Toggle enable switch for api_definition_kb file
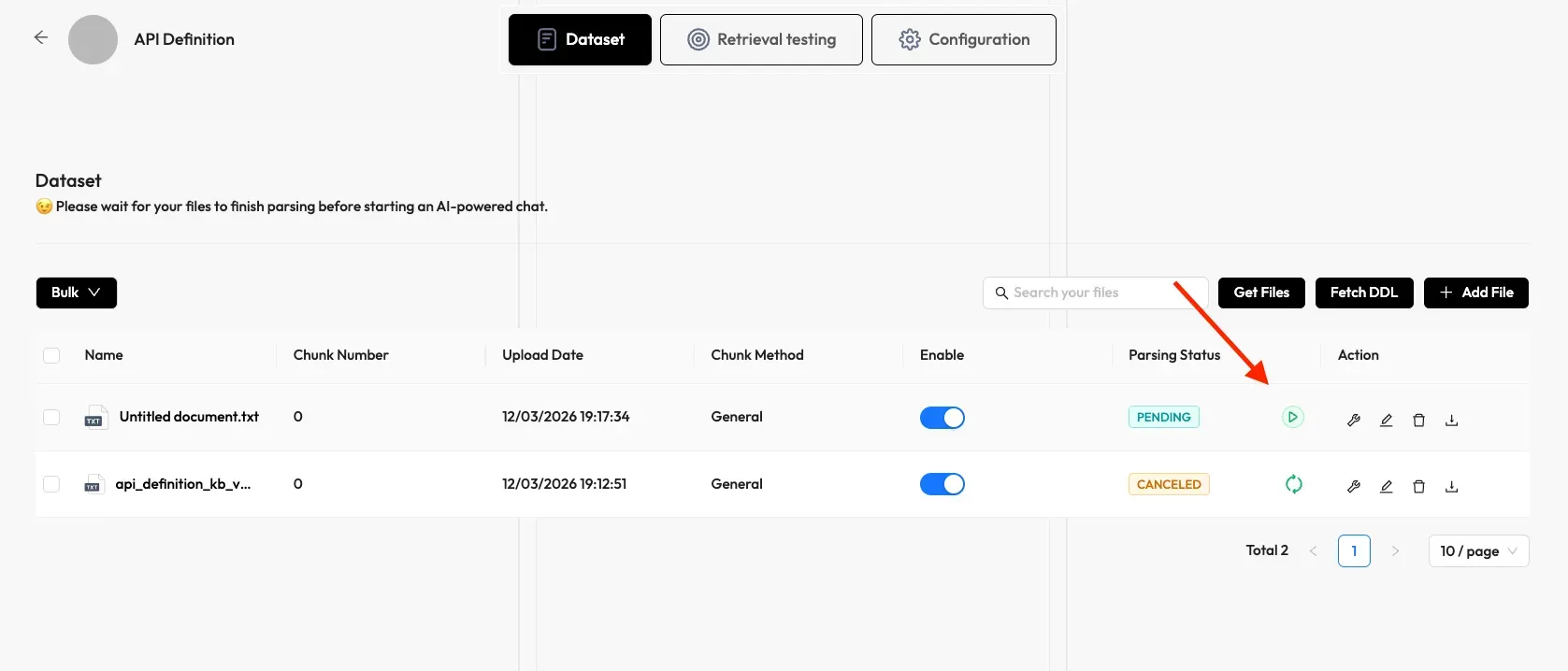Image resolution: width=1568 pixels, height=671 pixels. [x=942, y=484]
